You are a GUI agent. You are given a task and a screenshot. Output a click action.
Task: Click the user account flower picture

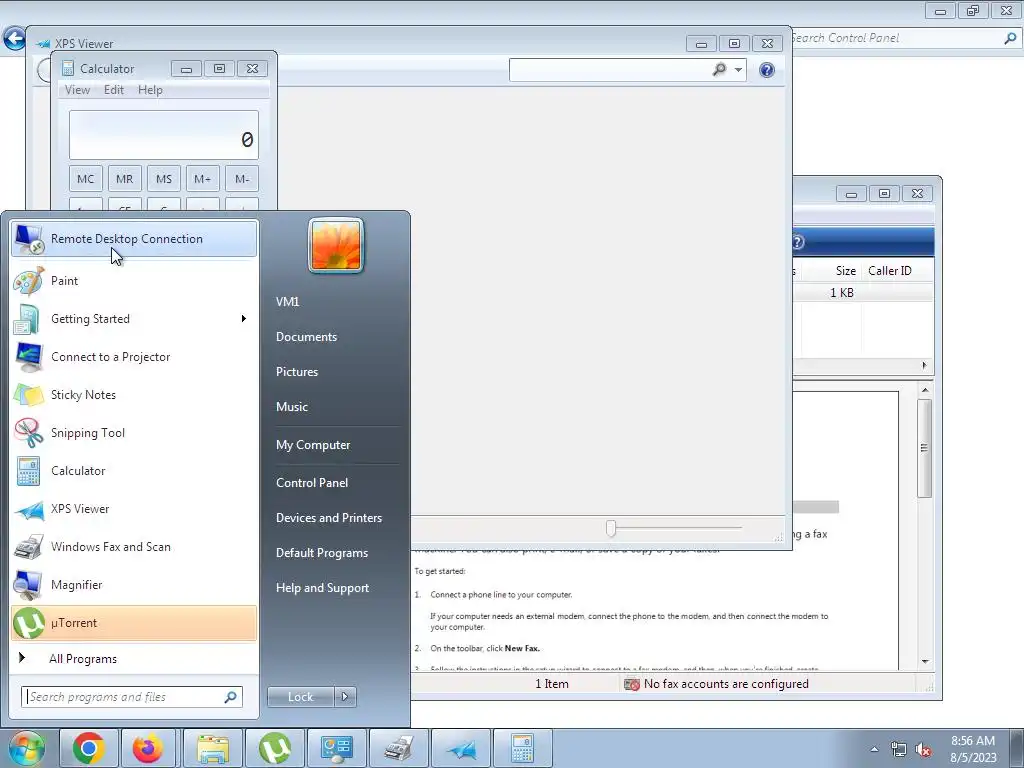tap(336, 245)
